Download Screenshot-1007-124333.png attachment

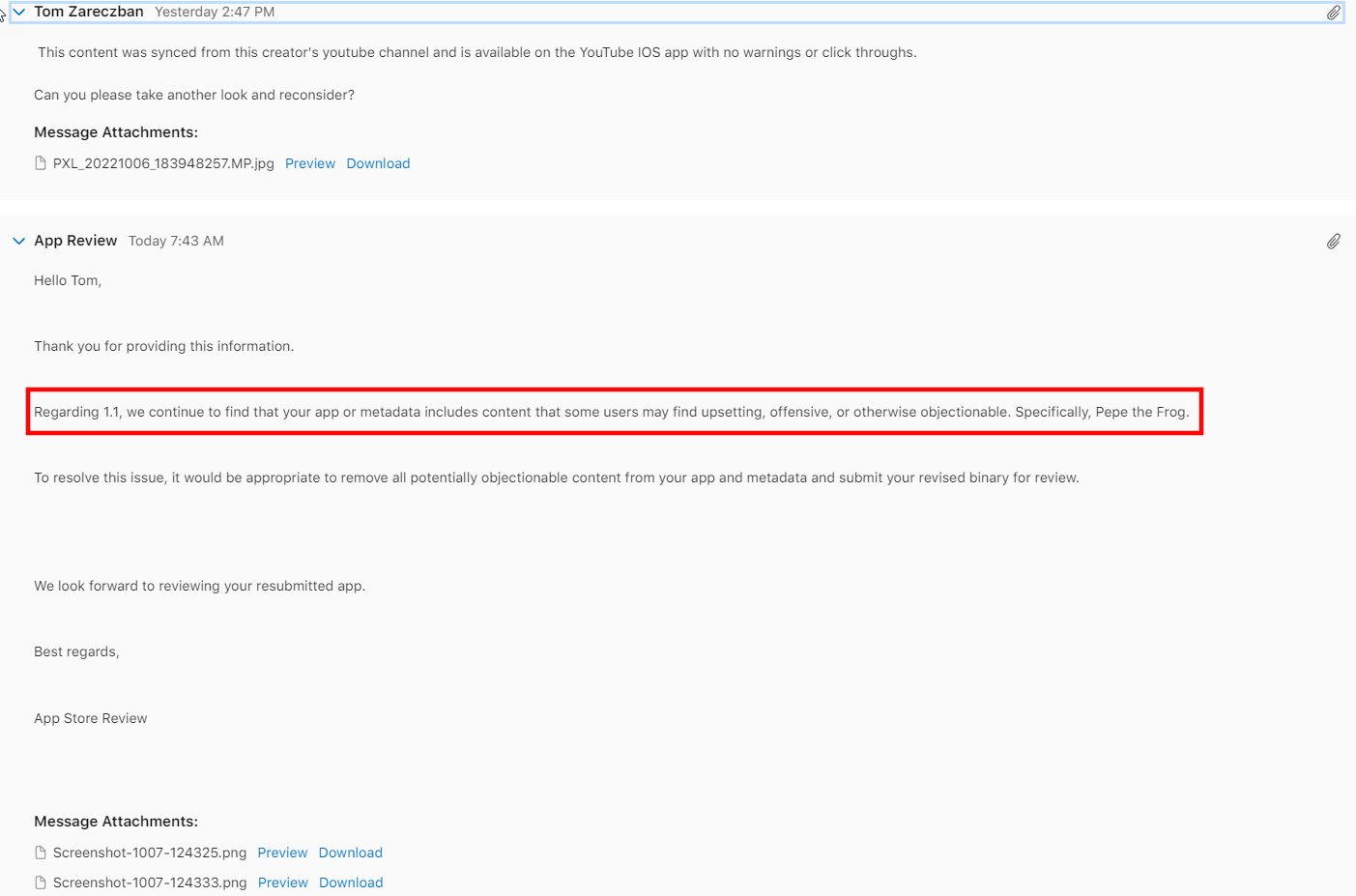(351, 882)
